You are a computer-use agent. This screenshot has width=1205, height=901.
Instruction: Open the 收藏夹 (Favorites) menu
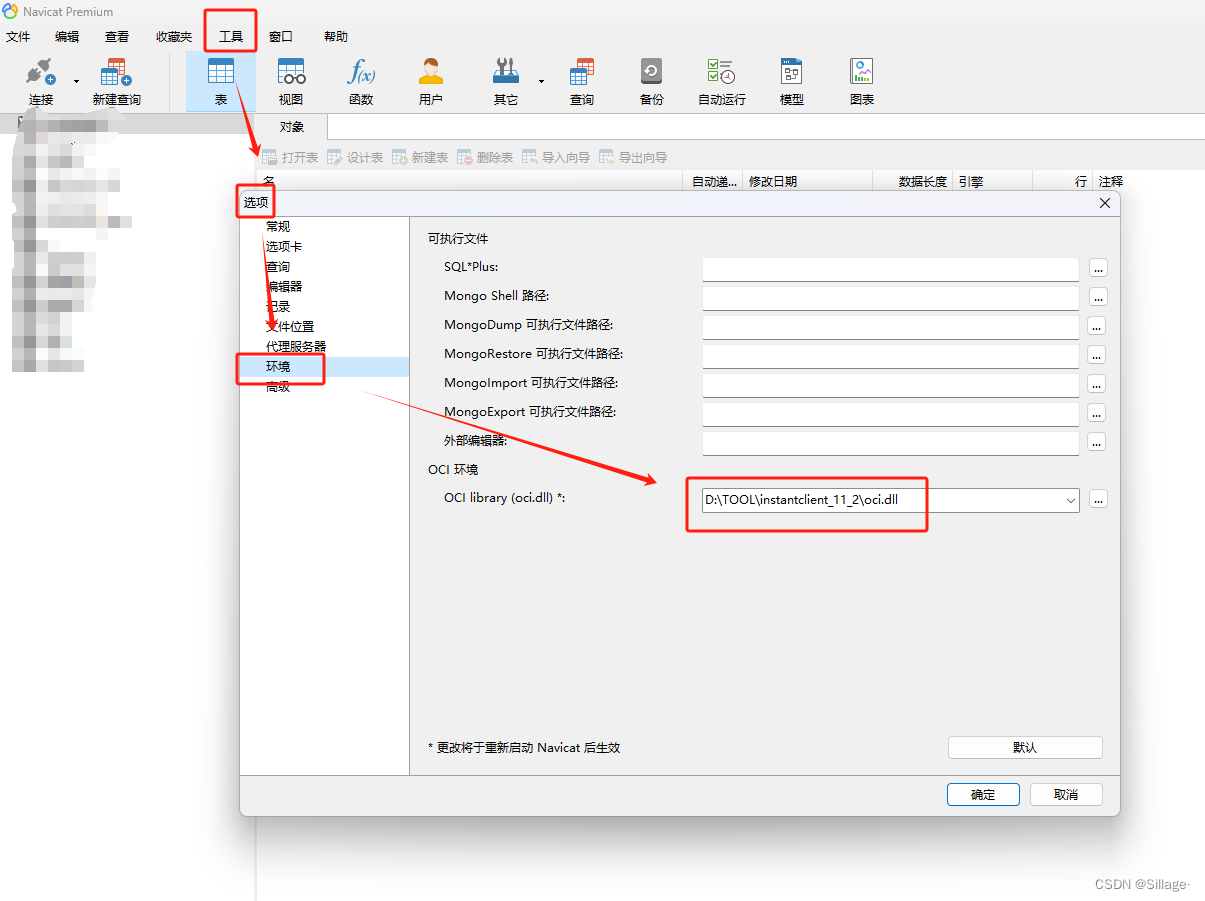(174, 37)
